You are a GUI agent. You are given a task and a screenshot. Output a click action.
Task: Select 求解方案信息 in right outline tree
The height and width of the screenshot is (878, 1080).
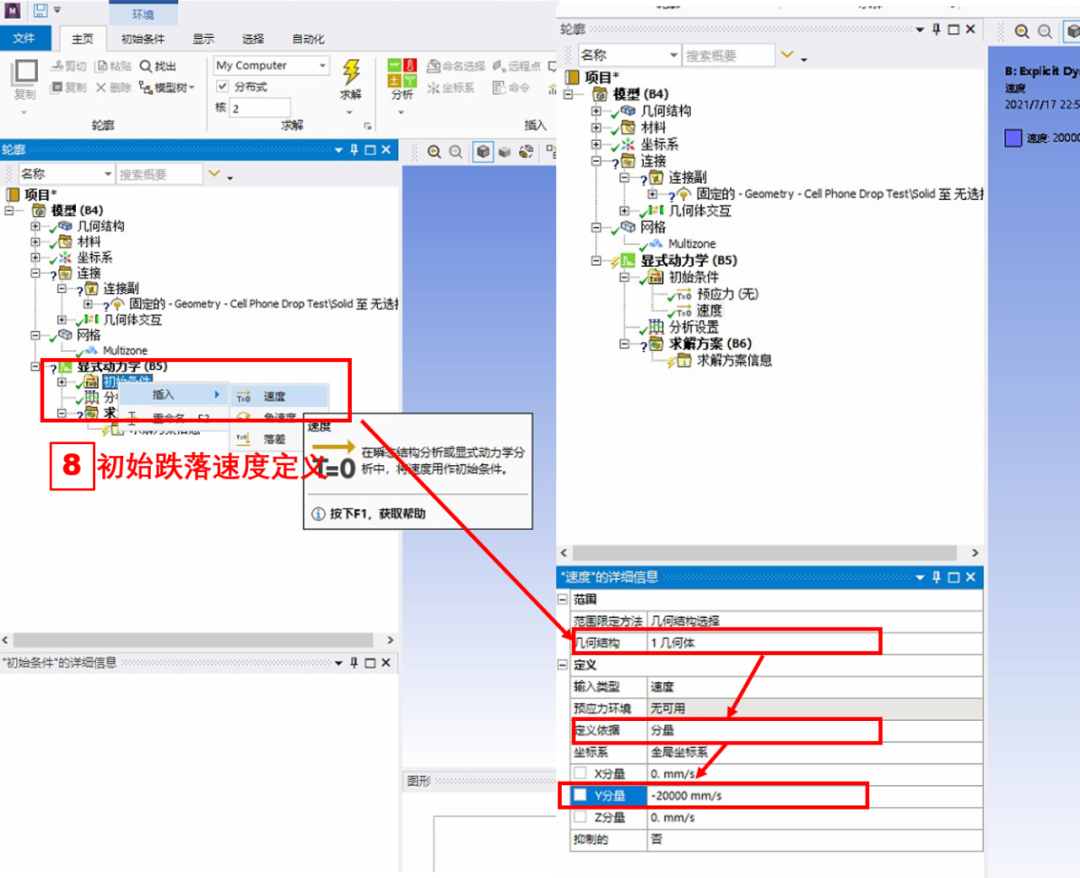click(x=734, y=360)
